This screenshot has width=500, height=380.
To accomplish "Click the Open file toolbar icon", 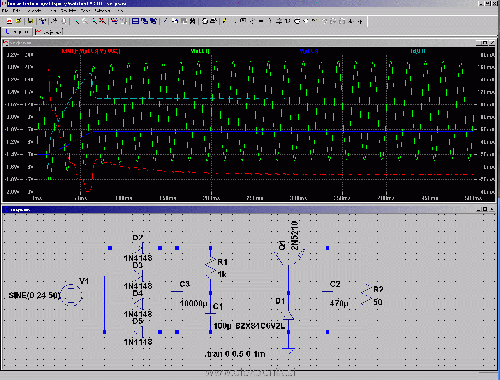I will click(18, 21).
